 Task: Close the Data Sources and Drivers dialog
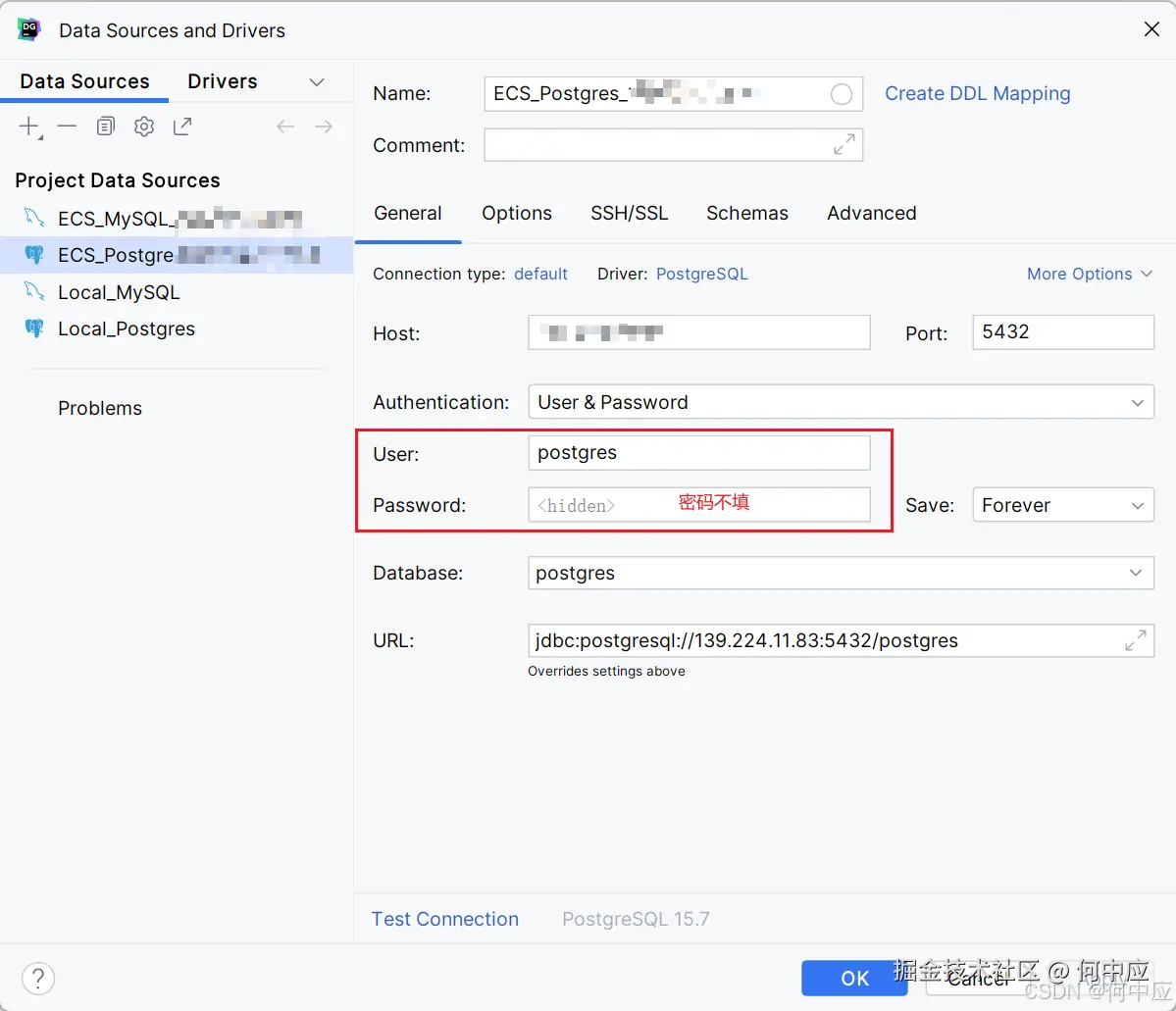click(x=1152, y=29)
